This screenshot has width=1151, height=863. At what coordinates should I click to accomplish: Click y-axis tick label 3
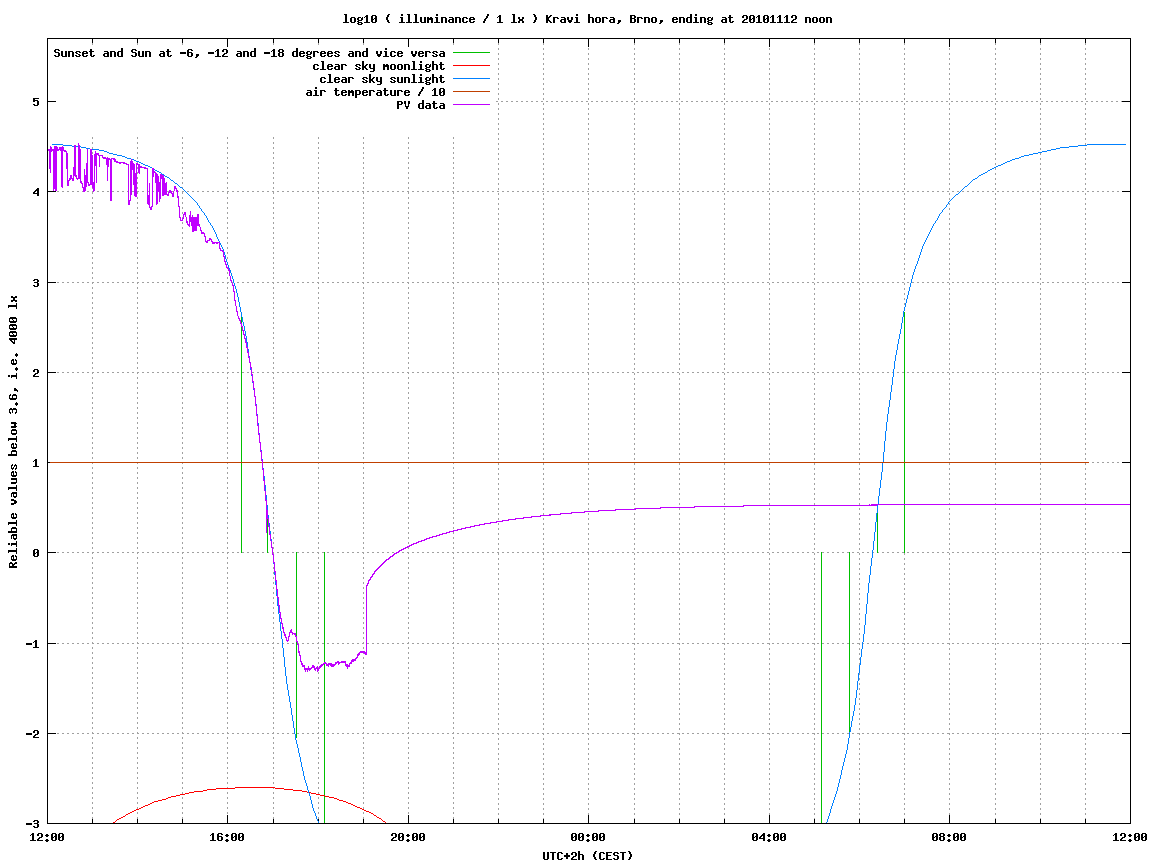[x=36, y=283]
